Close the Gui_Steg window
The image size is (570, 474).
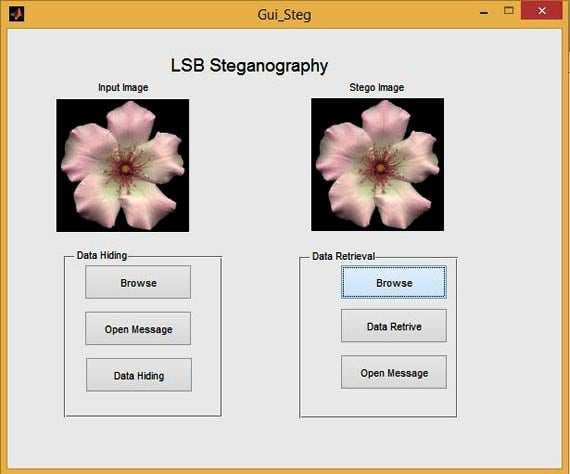coord(542,11)
